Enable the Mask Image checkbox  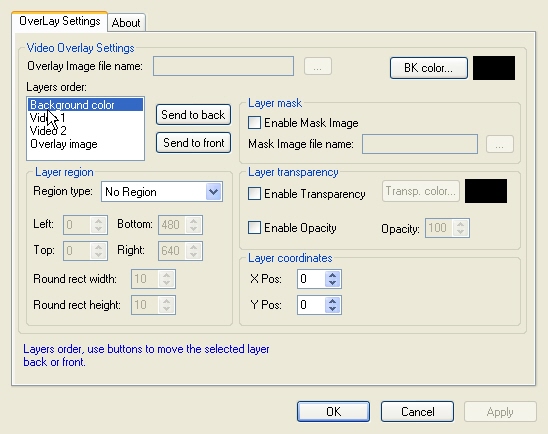point(254,123)
